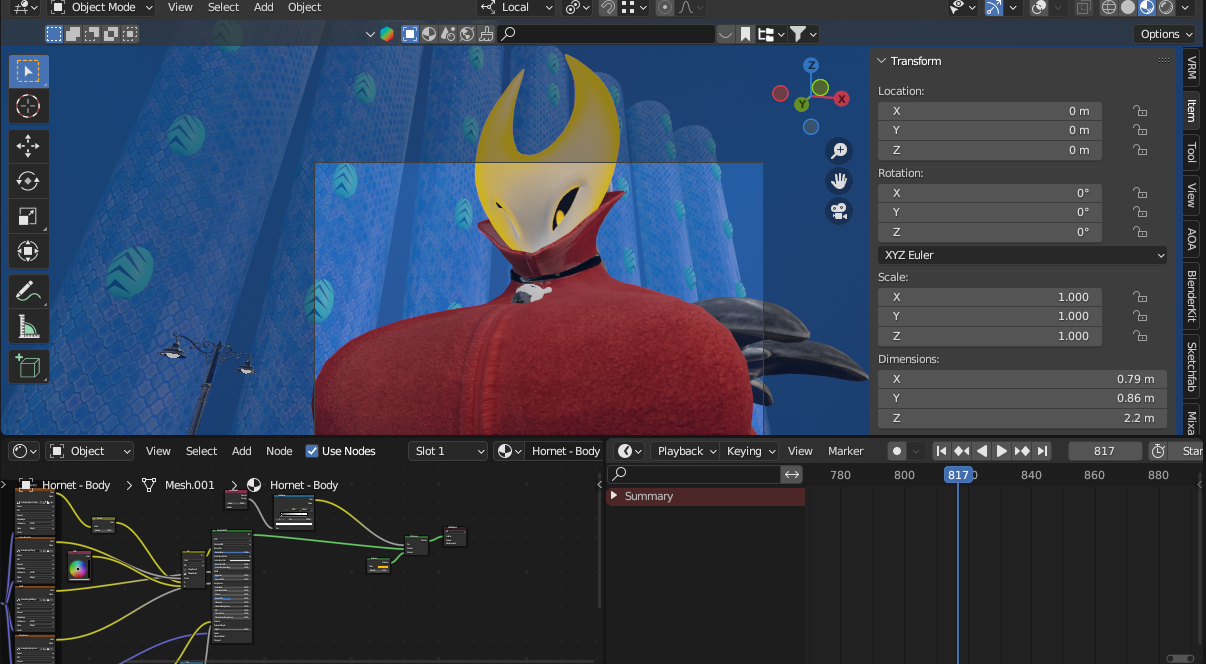
Task: Open the Slot 1 material slot dropdown
Action: coord(449,451)
